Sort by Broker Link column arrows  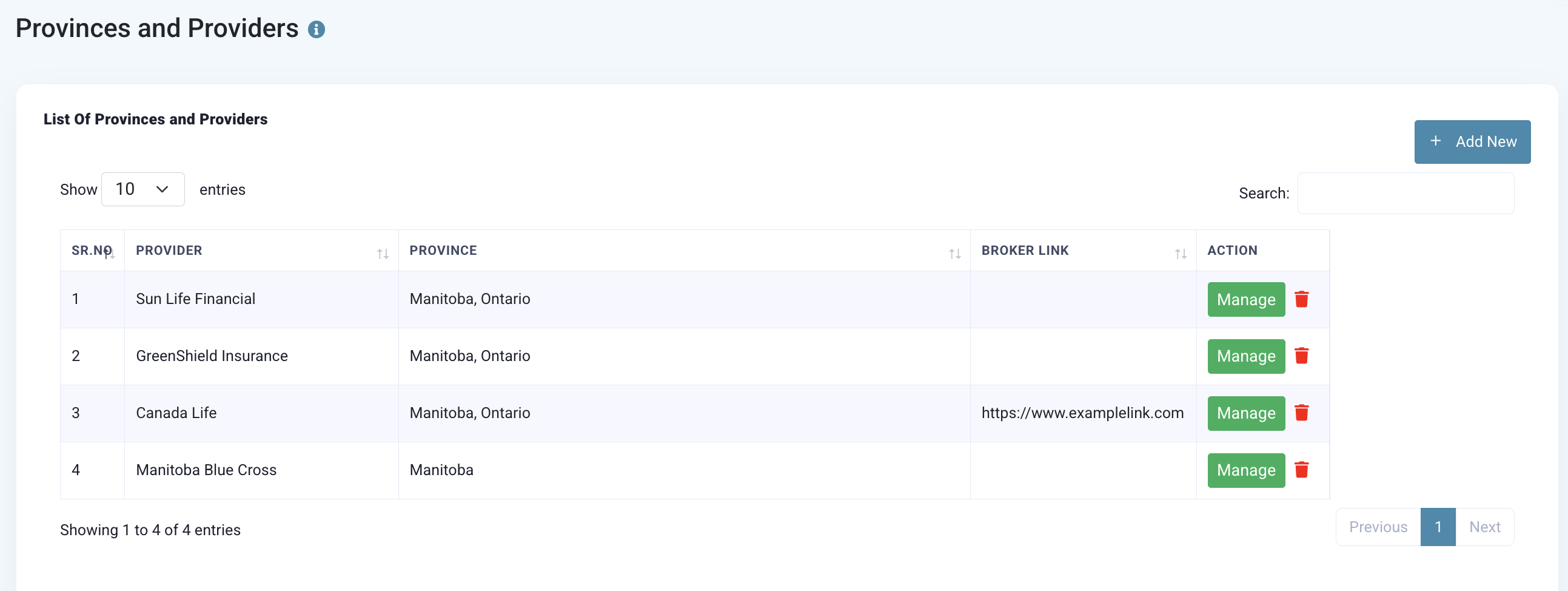click(x=1181, y=254)
